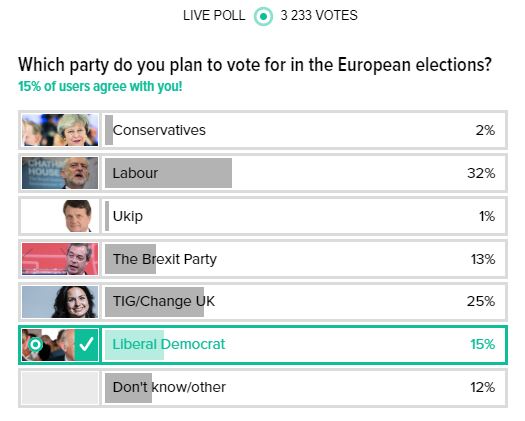Click the poll question heading
The image size is (525, 421).
[x=255, y=65]
